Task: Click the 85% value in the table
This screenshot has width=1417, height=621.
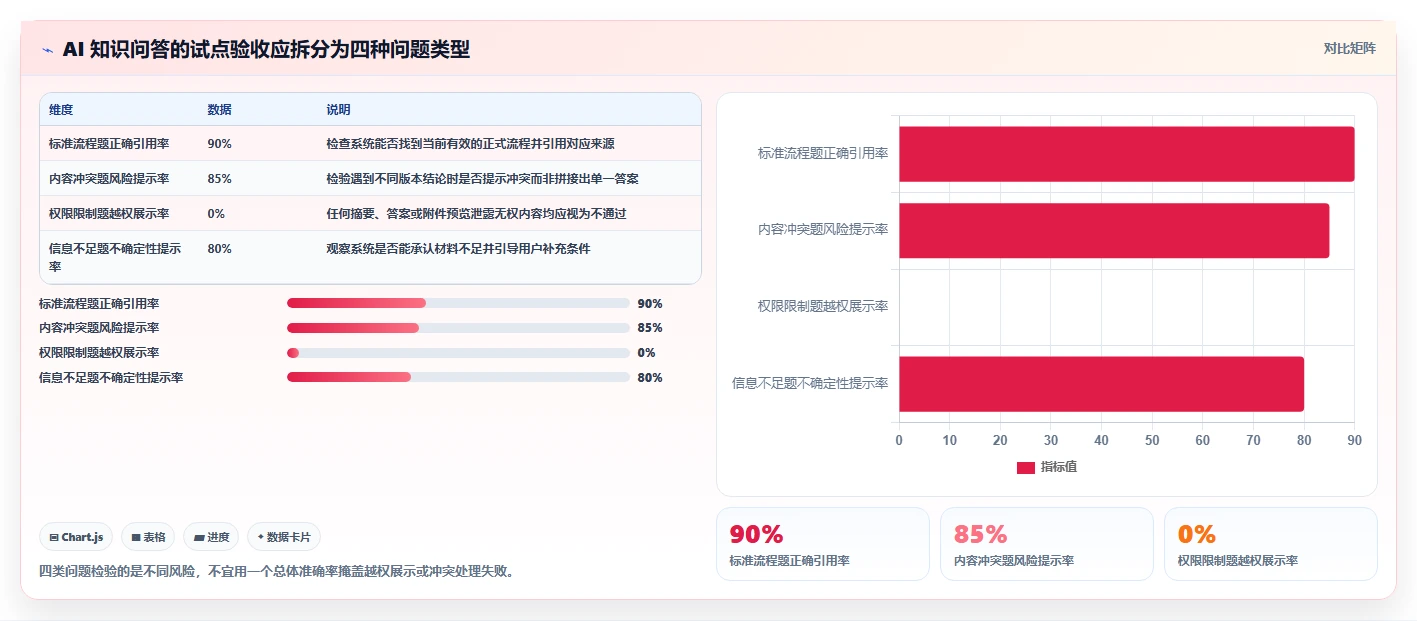Action: 219,179
